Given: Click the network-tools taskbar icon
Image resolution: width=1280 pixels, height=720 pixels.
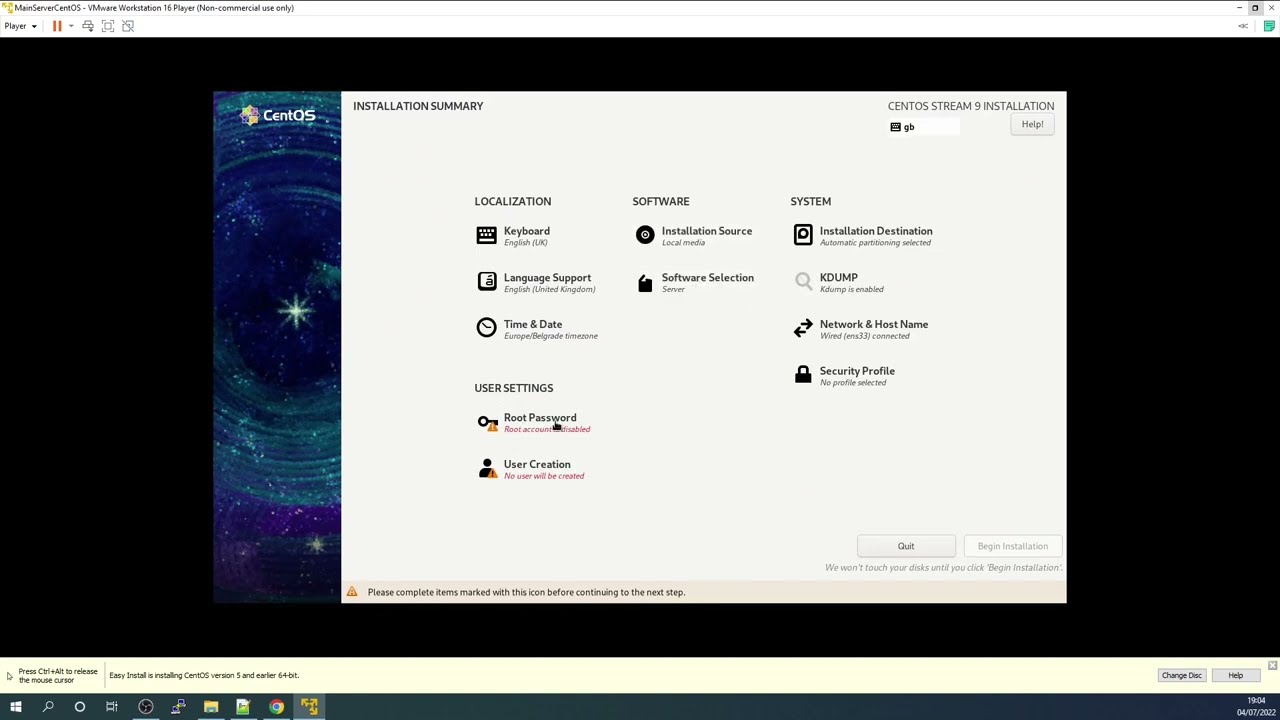Looking at the screenshot, I should (178, 707).
